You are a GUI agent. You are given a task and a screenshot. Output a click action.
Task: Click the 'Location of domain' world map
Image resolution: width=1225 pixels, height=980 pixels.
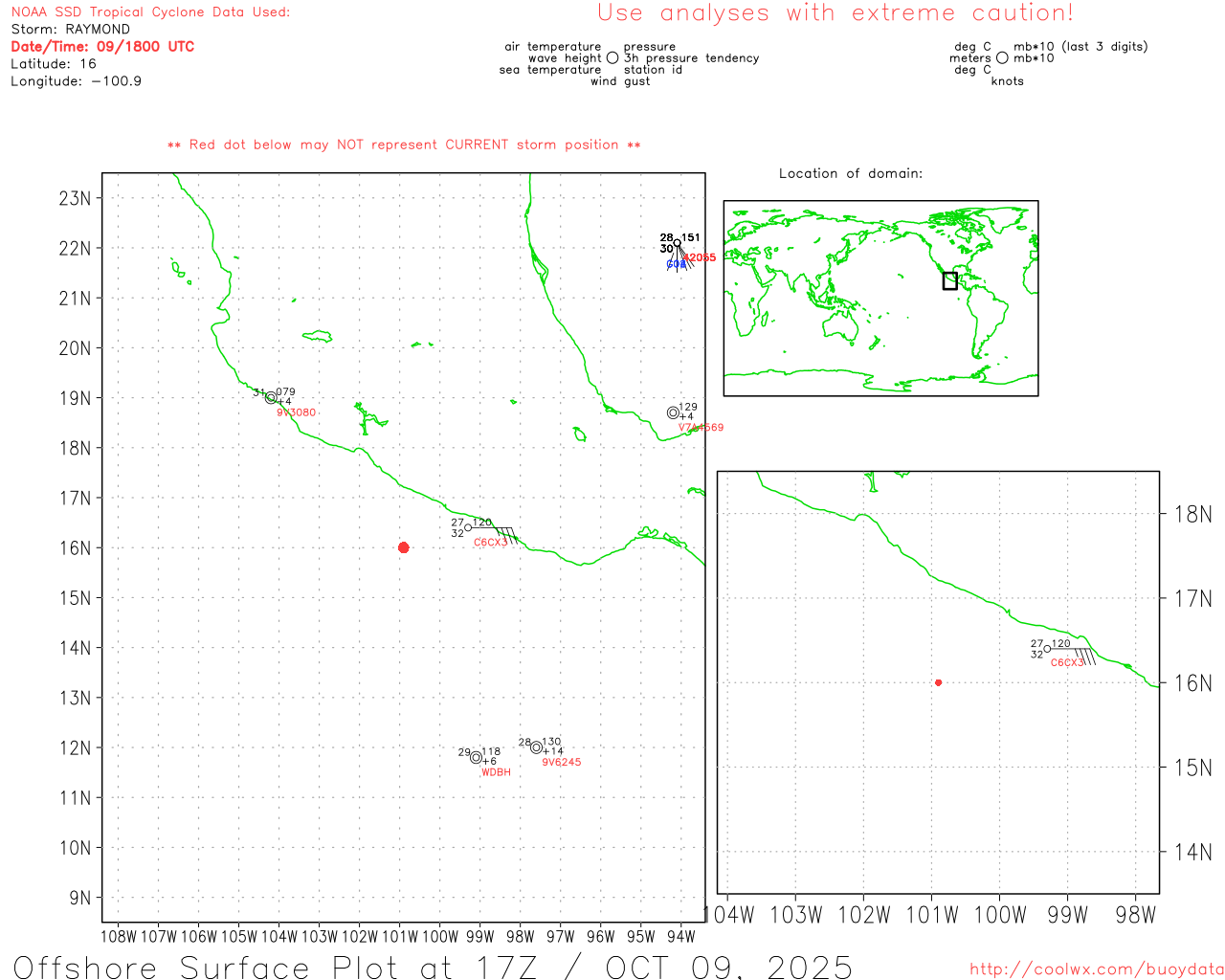[x=880, y=299]
